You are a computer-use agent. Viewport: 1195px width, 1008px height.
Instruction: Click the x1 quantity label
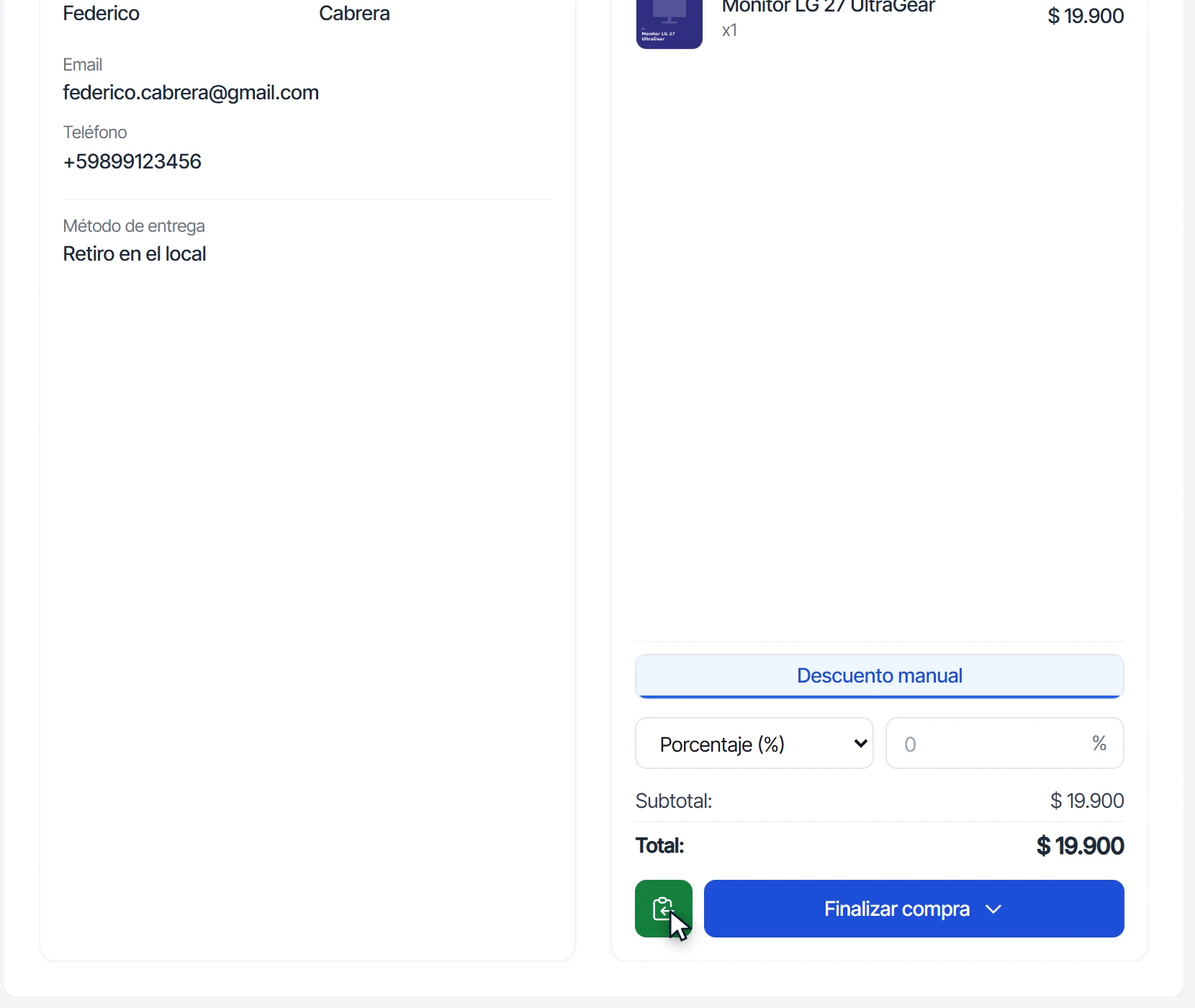point(729,30)
